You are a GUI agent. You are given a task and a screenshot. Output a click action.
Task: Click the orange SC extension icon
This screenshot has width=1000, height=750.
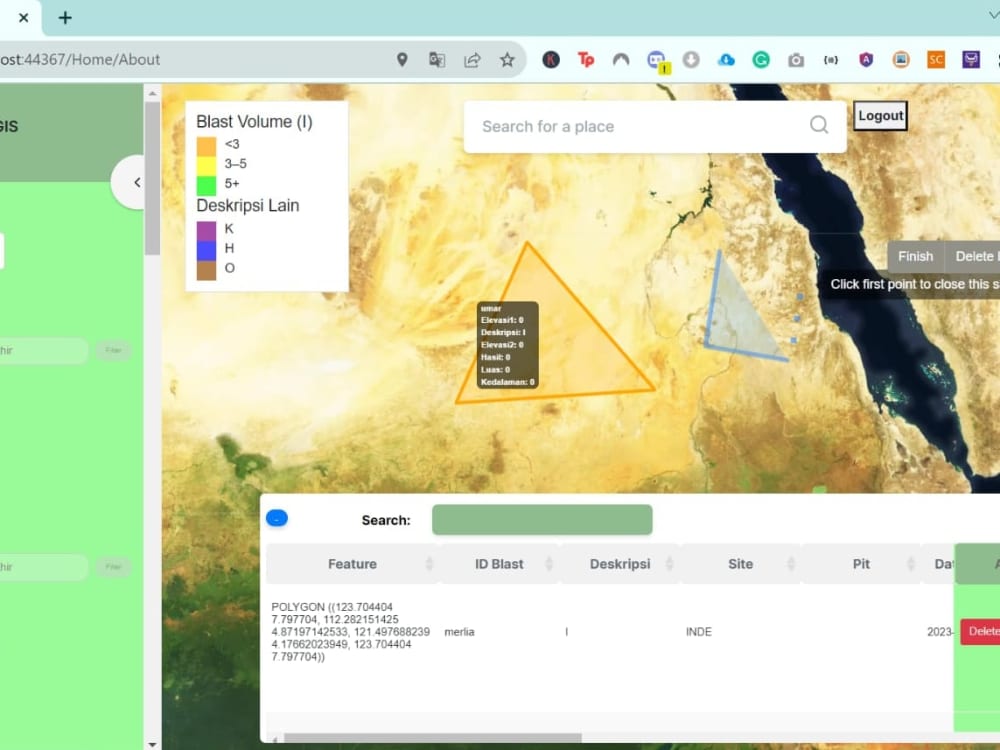[936, 60]
